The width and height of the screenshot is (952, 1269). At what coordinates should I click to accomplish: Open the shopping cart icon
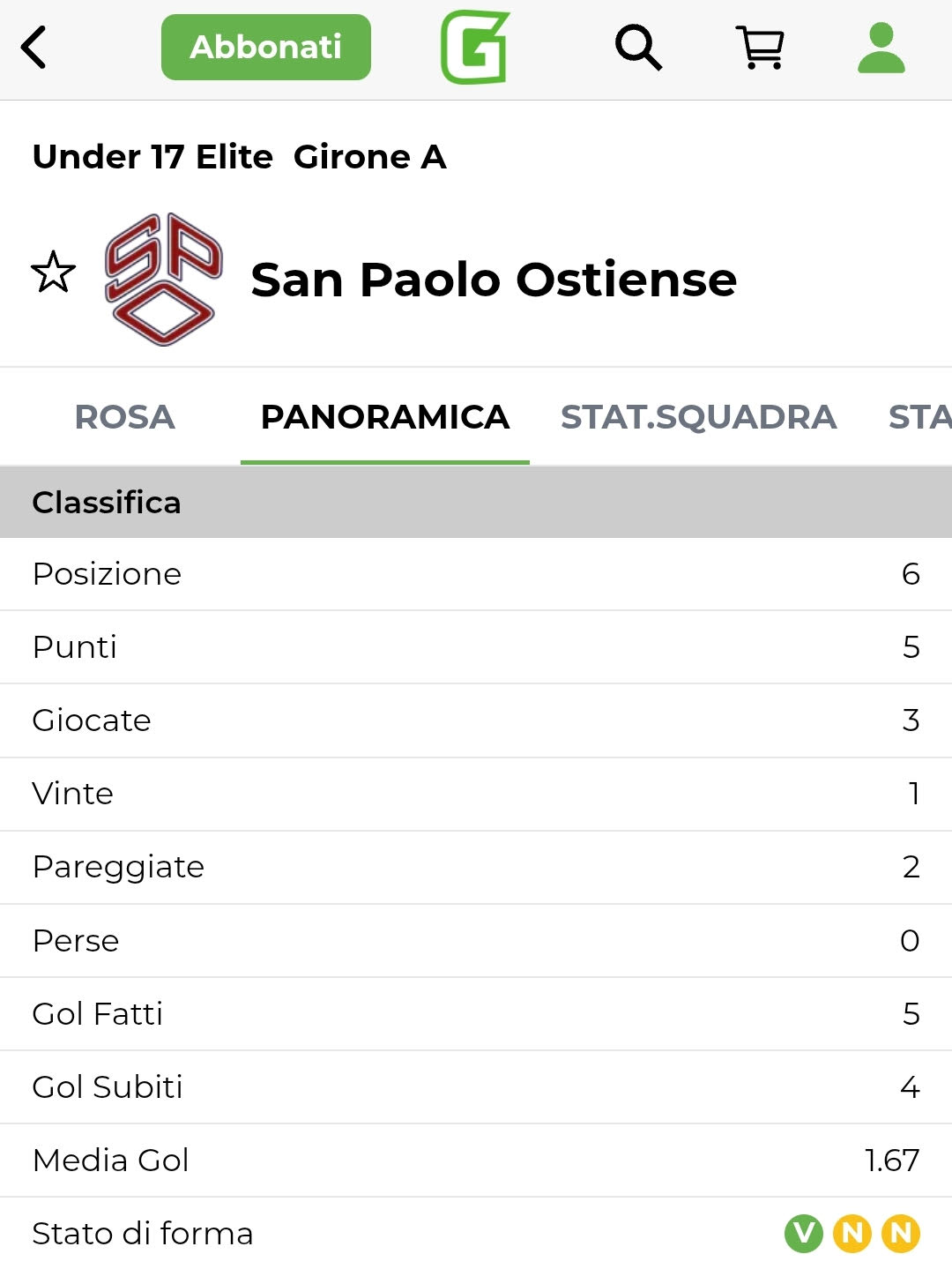point(760,48)
